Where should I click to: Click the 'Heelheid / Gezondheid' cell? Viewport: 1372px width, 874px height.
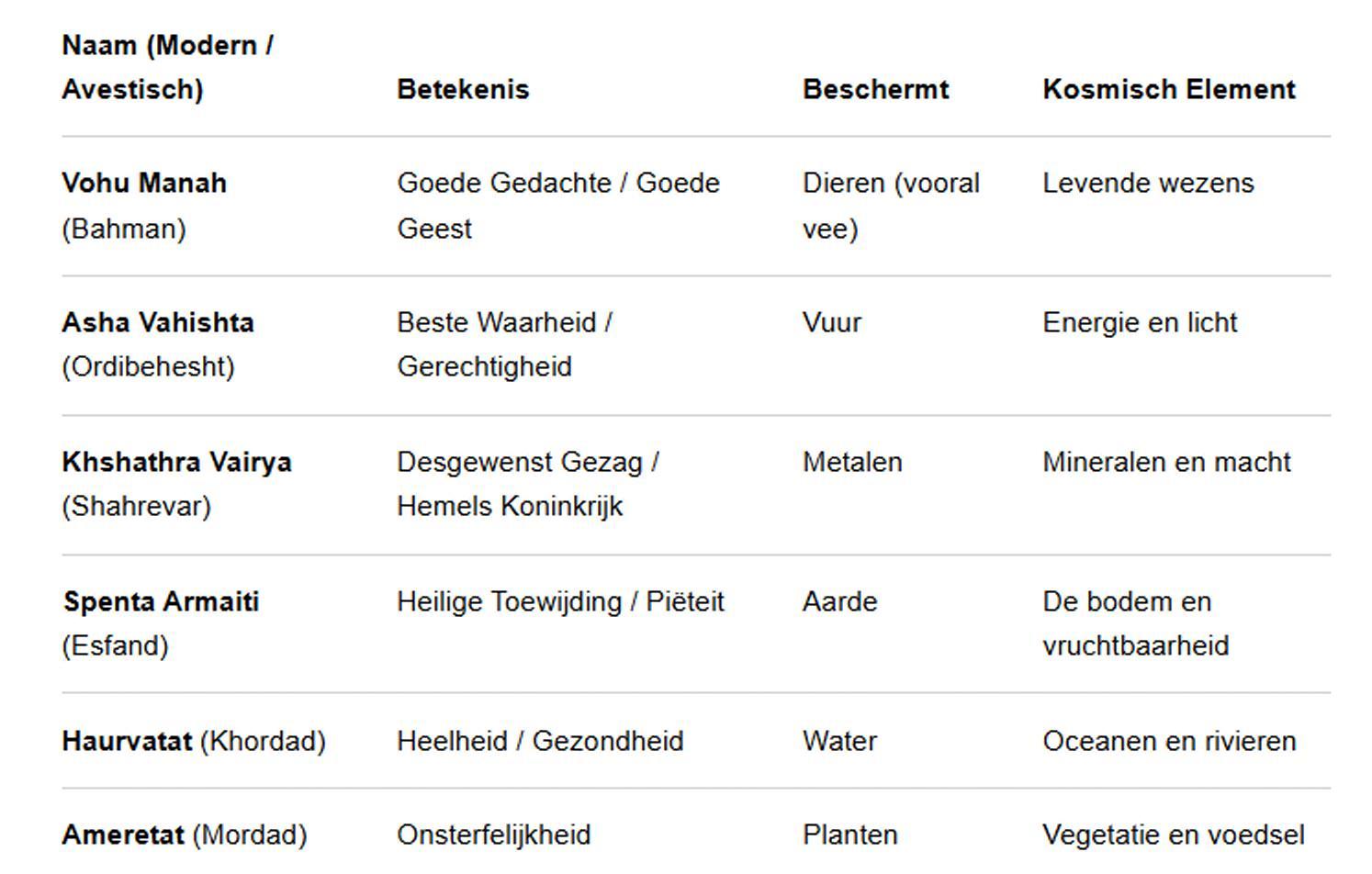point(540,741)
